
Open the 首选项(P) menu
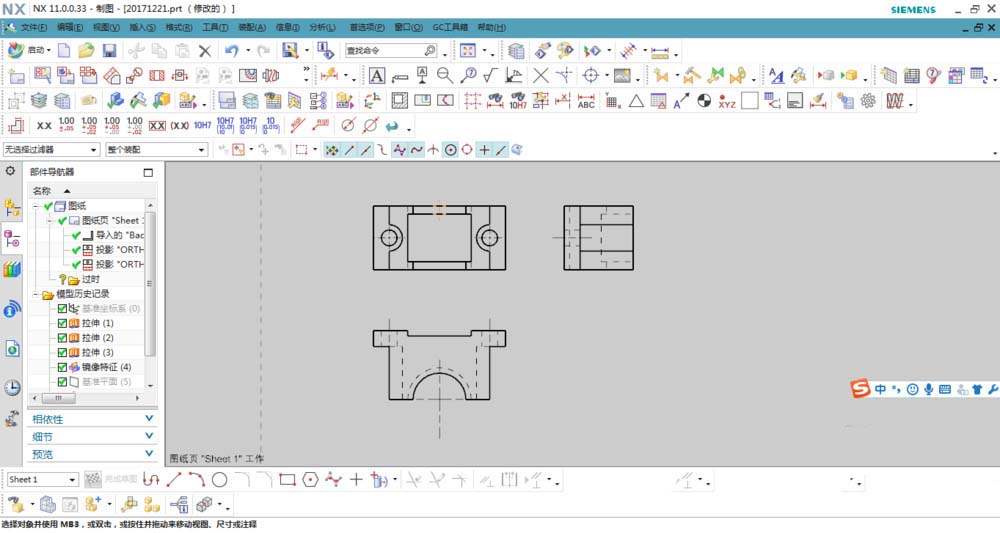tap(367, 27)
